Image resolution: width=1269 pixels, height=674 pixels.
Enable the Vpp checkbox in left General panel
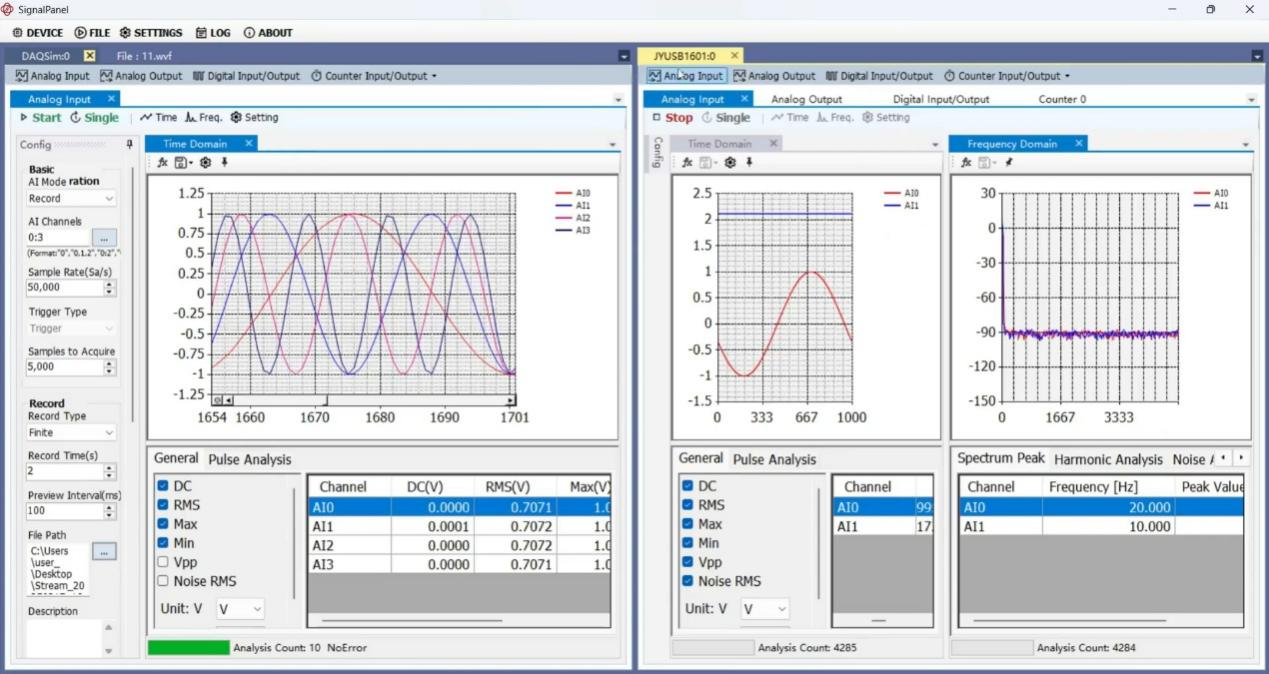[x=163, y=562]
